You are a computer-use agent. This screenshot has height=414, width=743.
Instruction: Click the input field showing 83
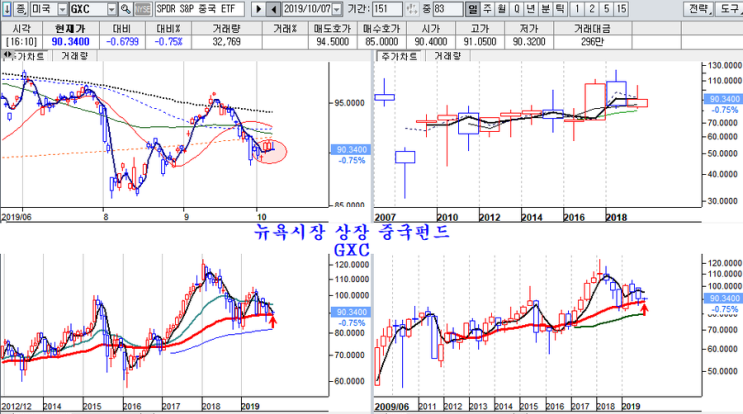tap(447, 9)
